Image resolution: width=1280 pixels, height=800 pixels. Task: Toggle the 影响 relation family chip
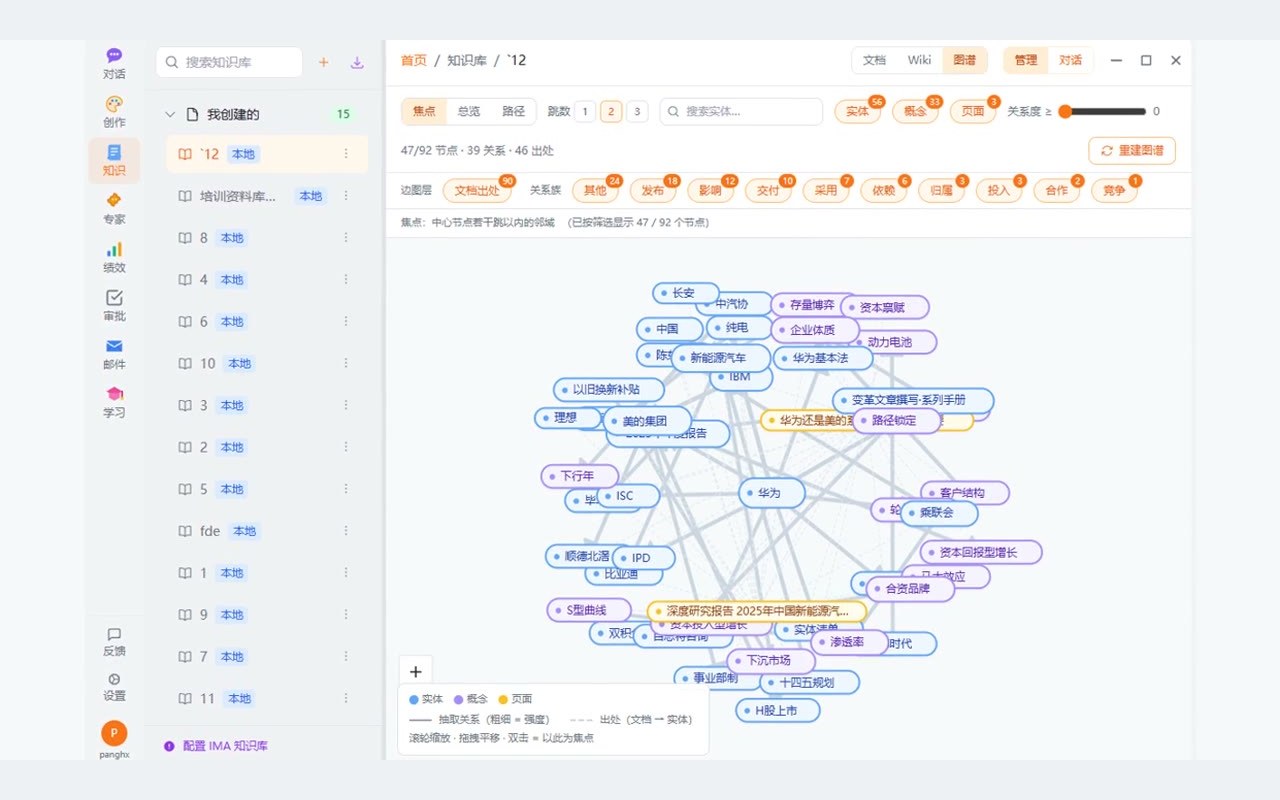point(711,190)
